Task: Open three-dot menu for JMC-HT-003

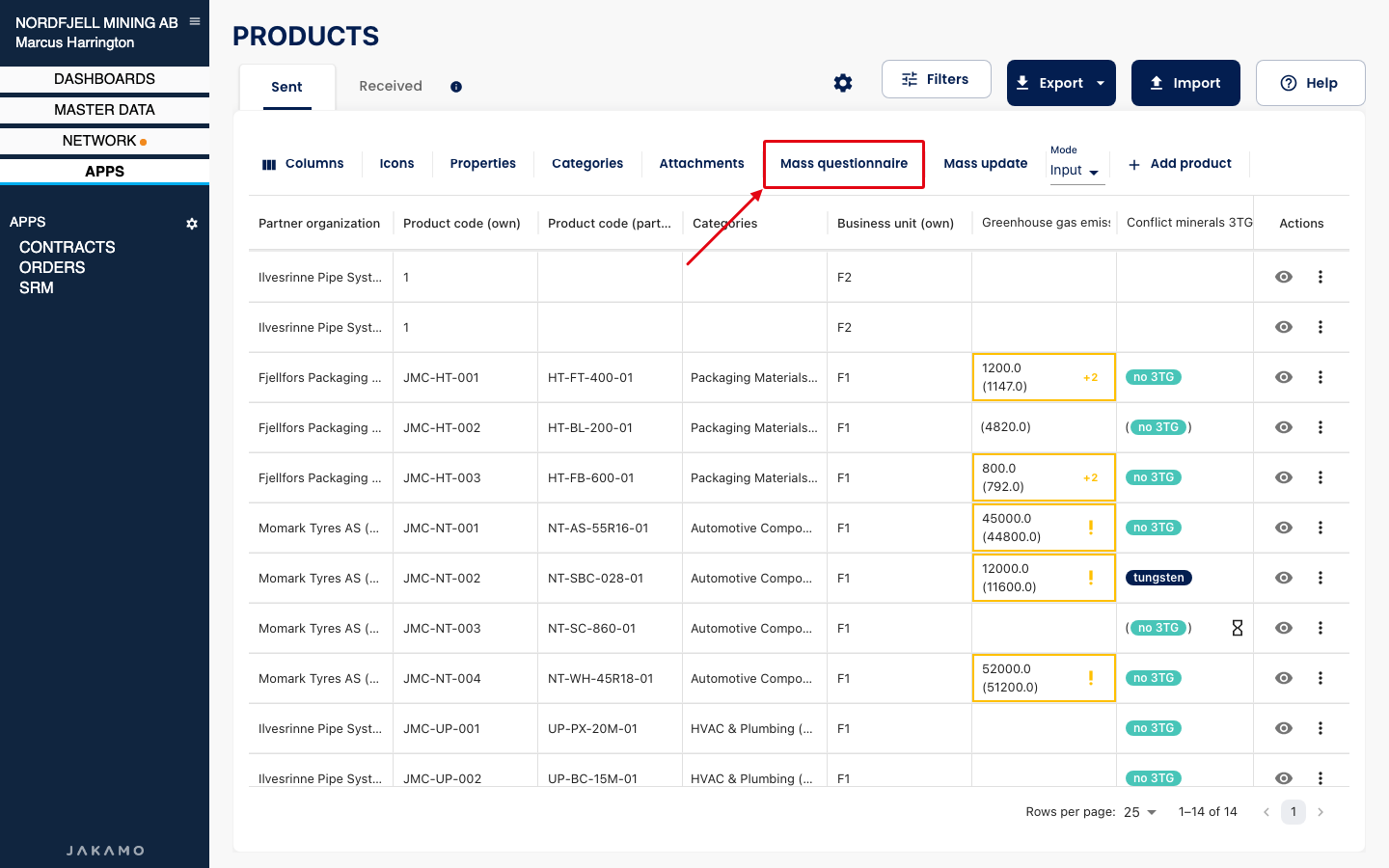Action: coord(1321,477)
